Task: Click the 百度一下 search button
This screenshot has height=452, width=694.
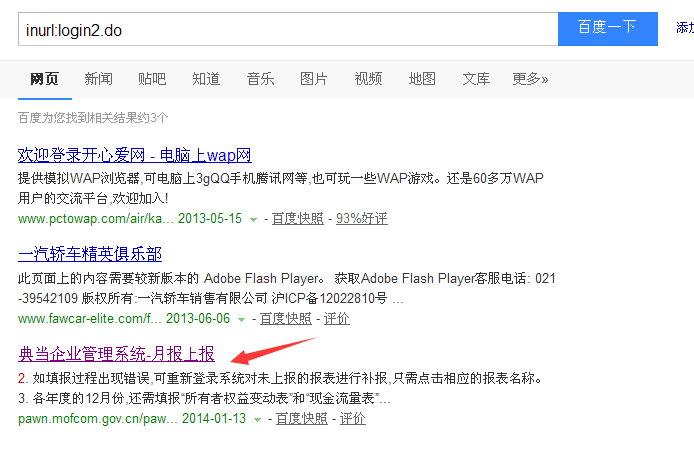Action: click(608, 29)
